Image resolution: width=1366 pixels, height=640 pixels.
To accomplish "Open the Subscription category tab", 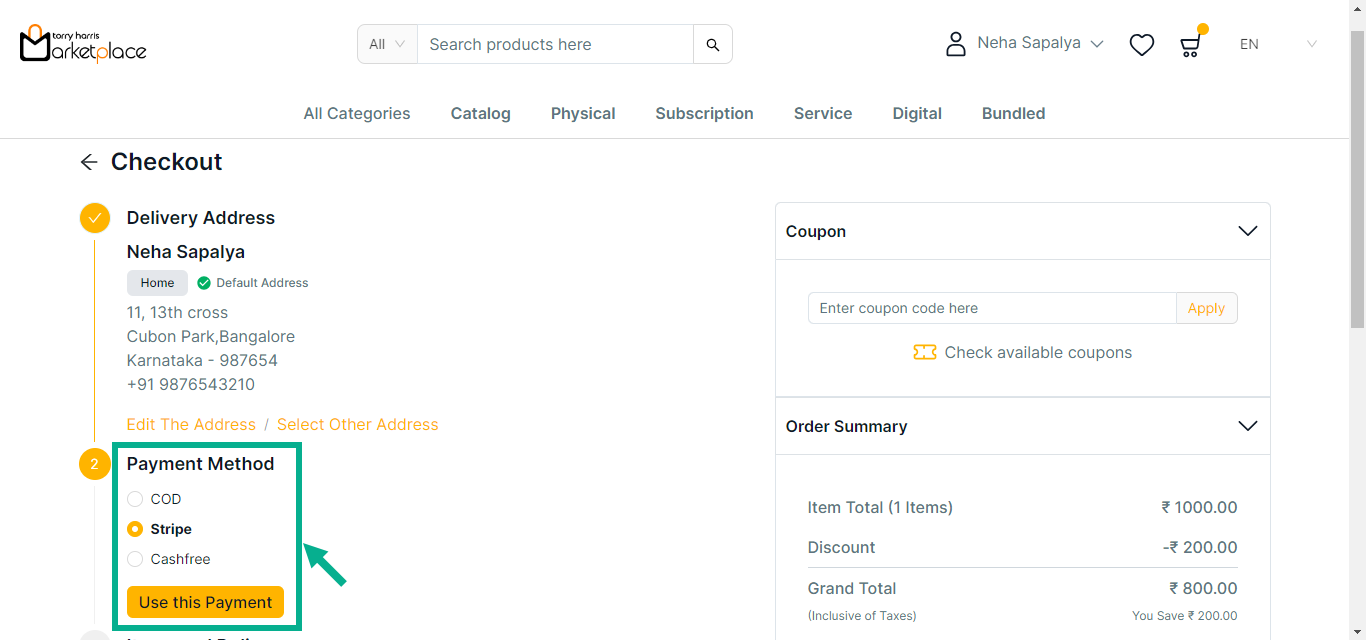I will click(x=704, y=113).
